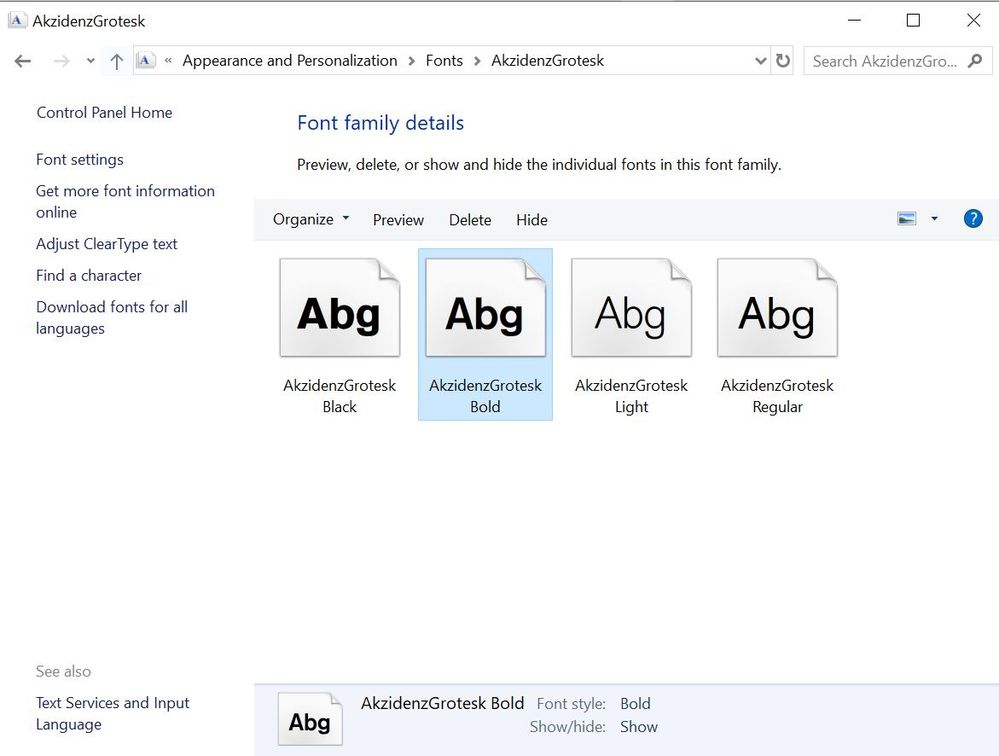The image size is (999, 756).
Task: Click 'Appearance and Personalization' in the breadcrumb
Action: pos(290,61)
